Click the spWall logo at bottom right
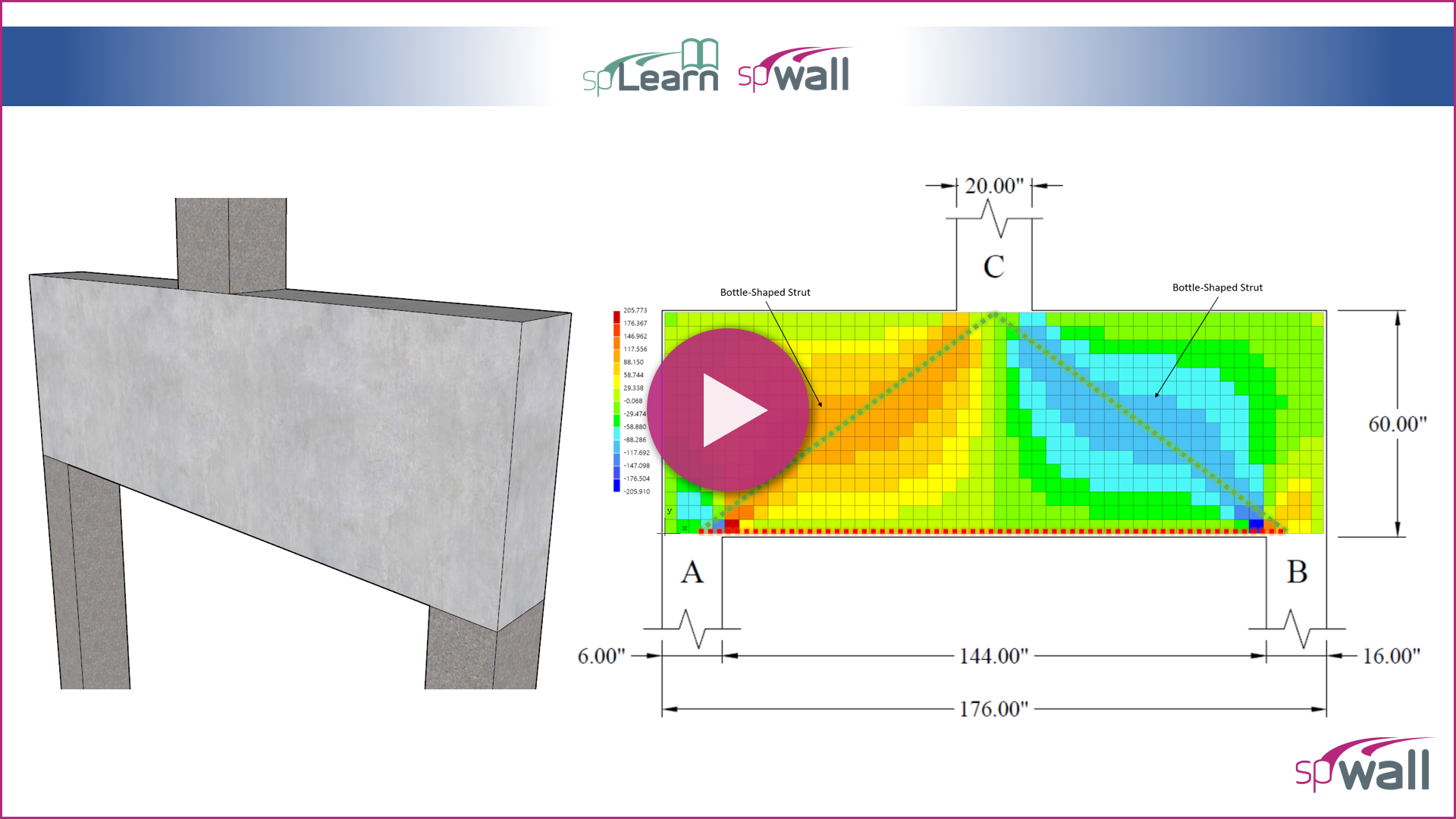This screenshot has height=819, width=1456. 1363,766
